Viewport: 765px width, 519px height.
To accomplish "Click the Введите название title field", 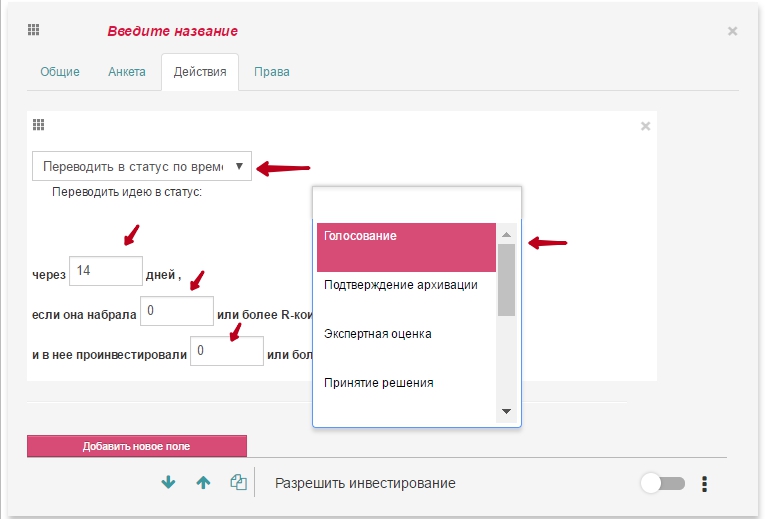I will click(x=173, y=31).
